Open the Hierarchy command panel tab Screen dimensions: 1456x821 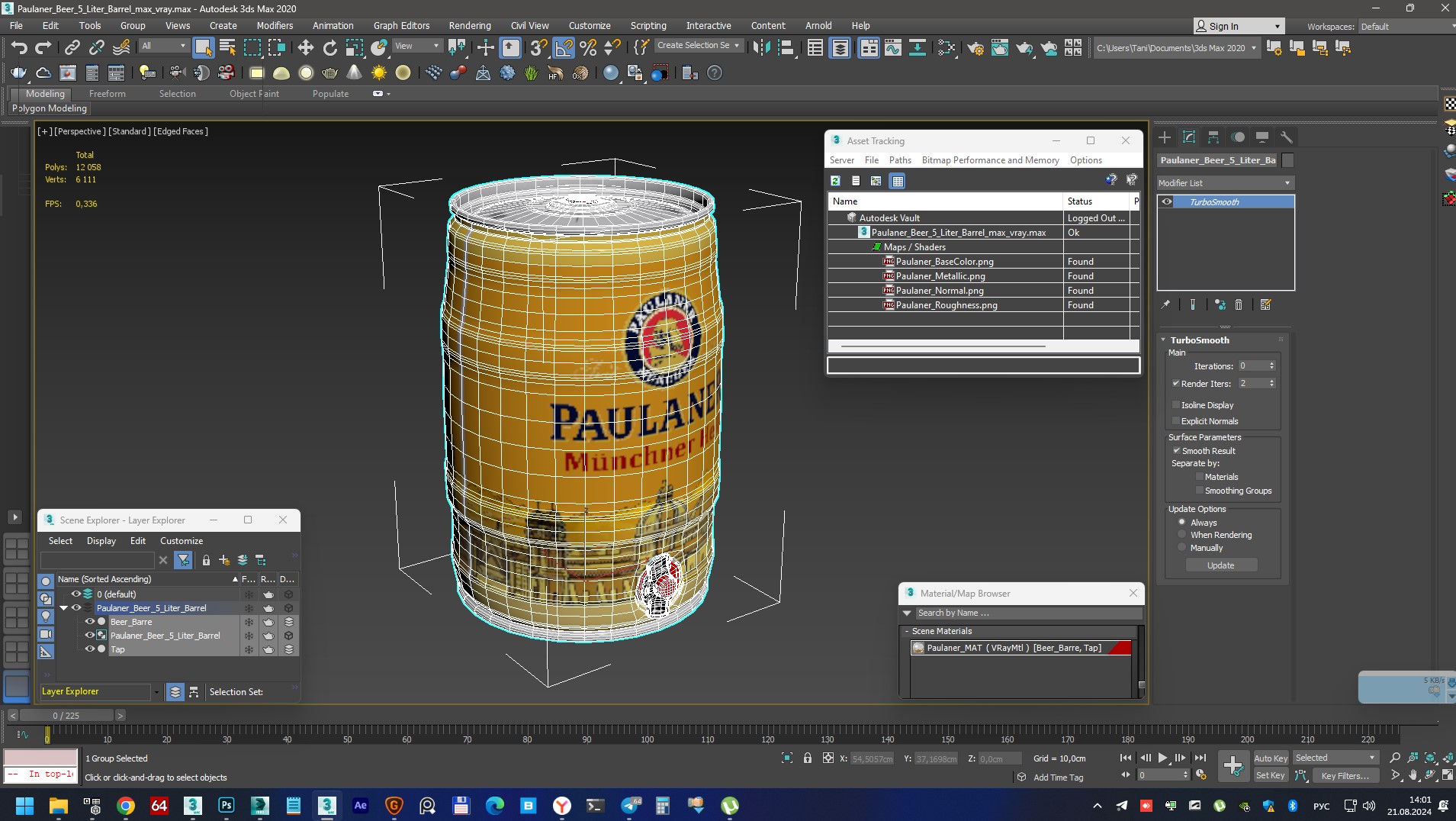pos(1213,137)
